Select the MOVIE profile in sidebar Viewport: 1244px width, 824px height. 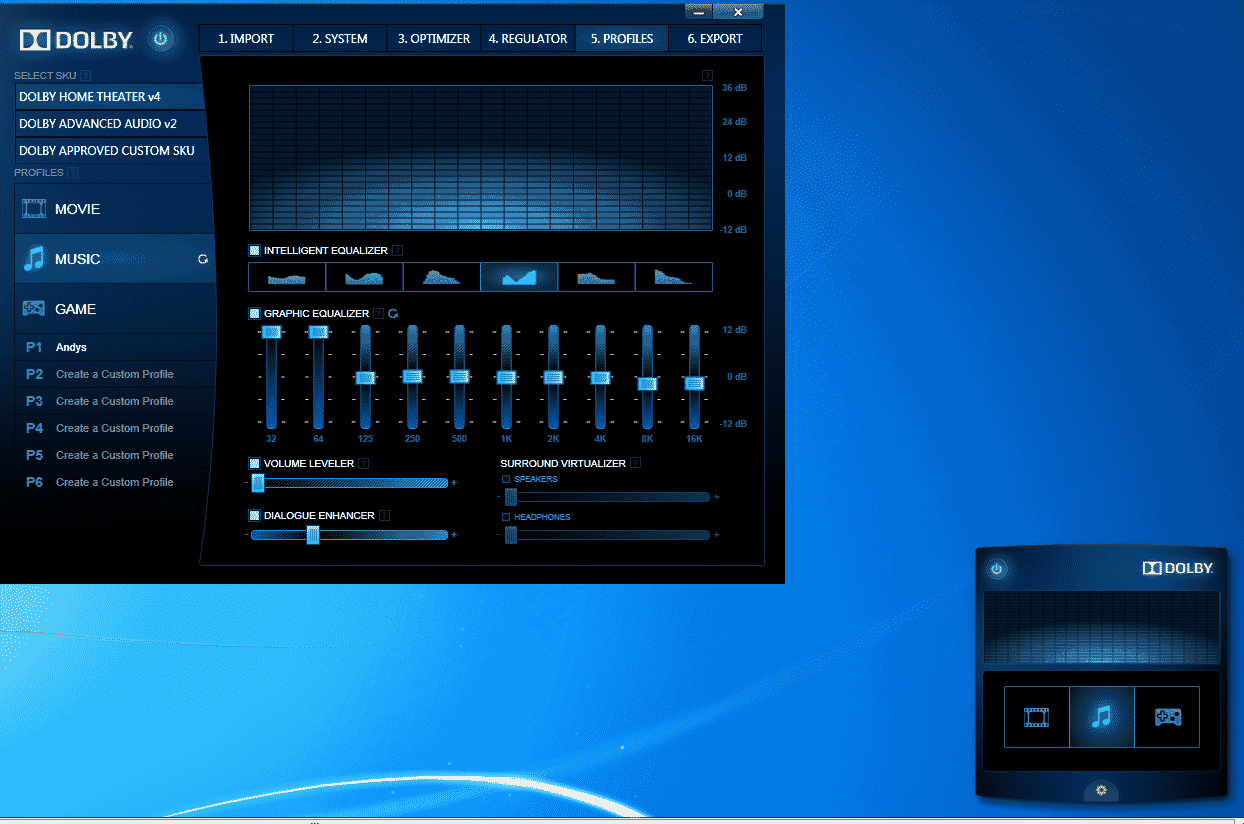point(115,209)
